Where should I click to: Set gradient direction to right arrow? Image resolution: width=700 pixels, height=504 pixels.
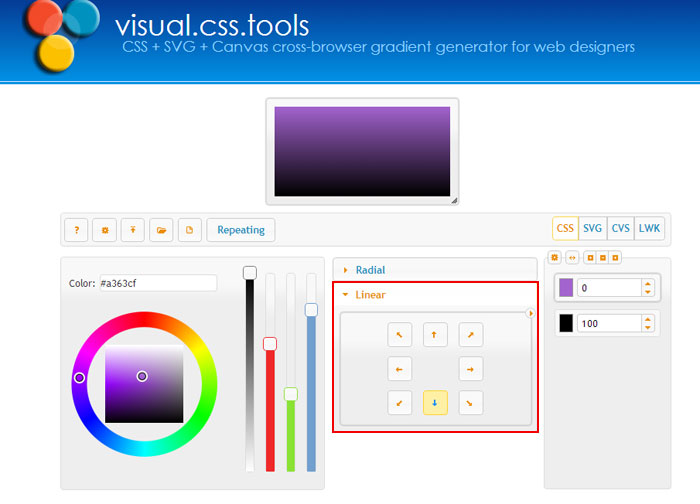[471, 369]
